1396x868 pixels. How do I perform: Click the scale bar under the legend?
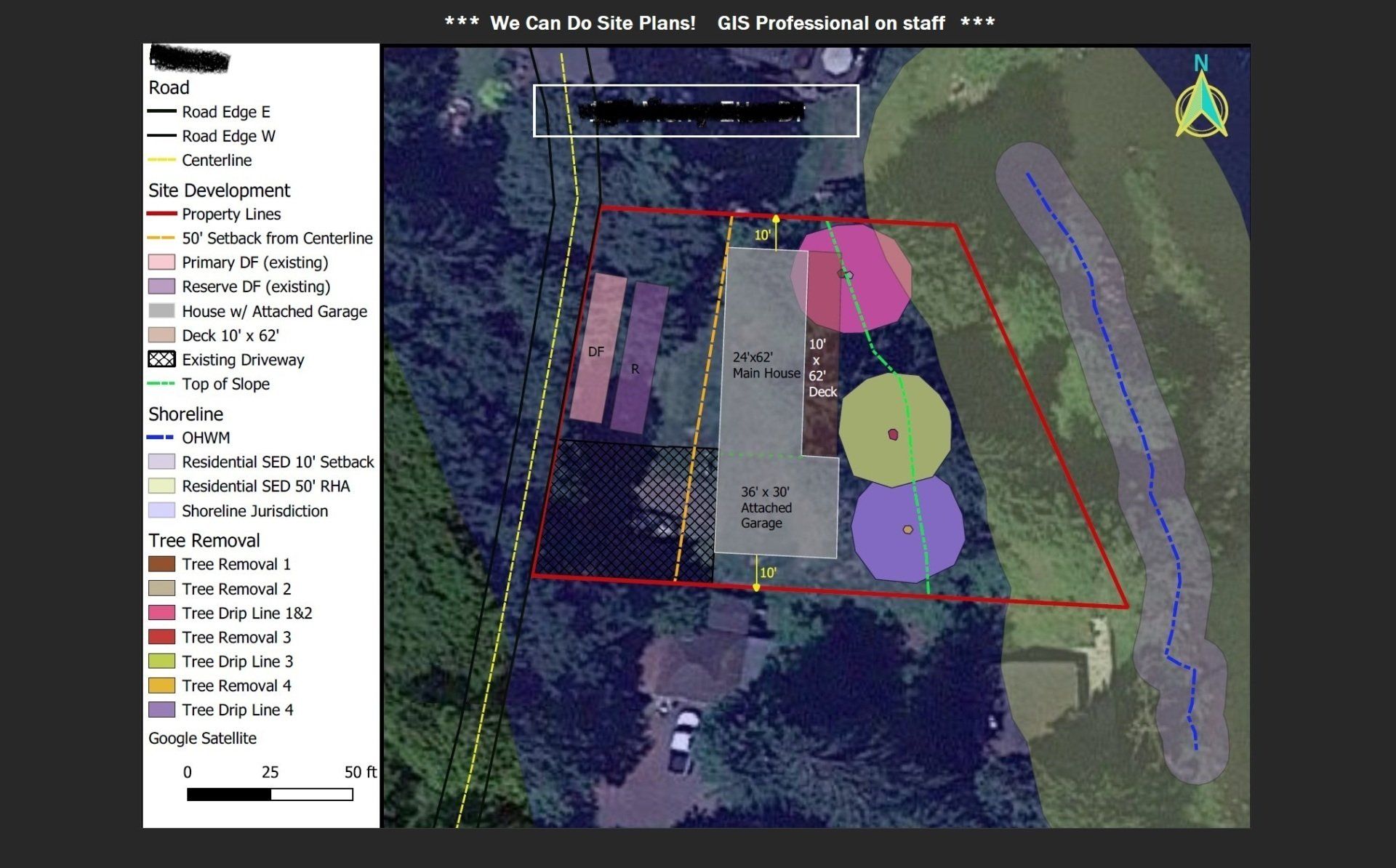(x=270, y=795)
